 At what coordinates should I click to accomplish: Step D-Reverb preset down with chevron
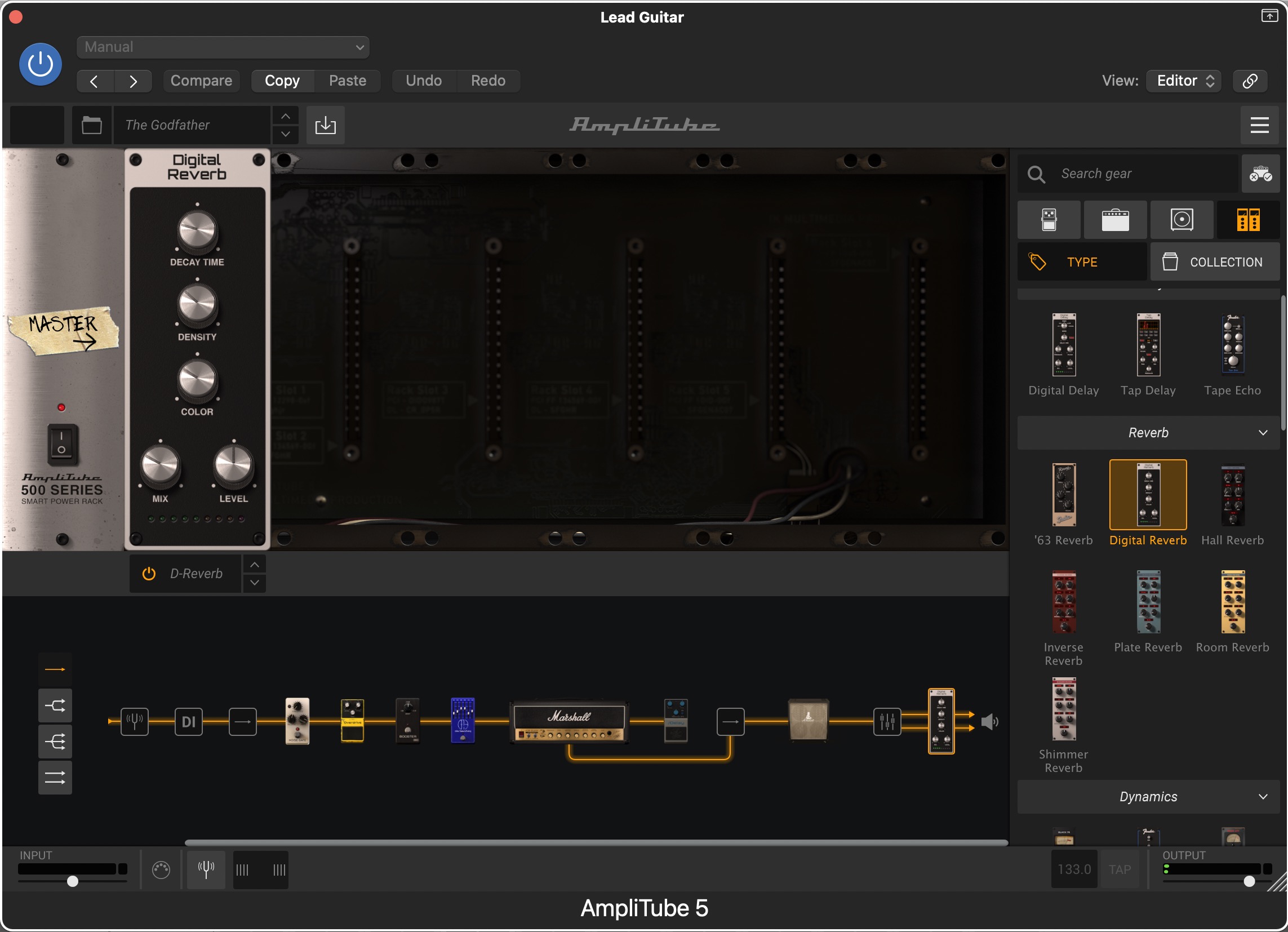[x=255, y=583]
